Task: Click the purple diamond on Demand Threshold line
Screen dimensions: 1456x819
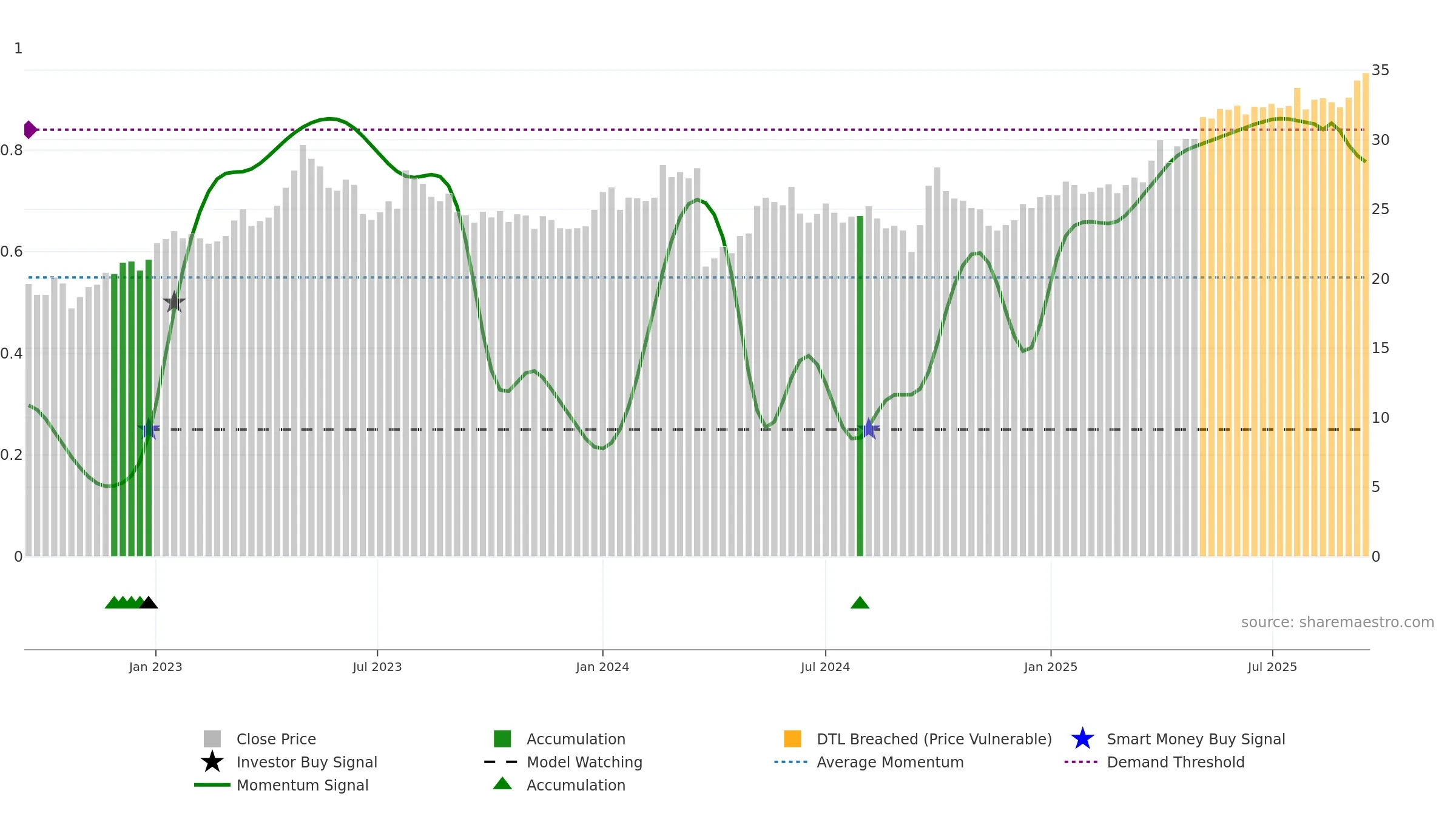Action: pos(30,130)
